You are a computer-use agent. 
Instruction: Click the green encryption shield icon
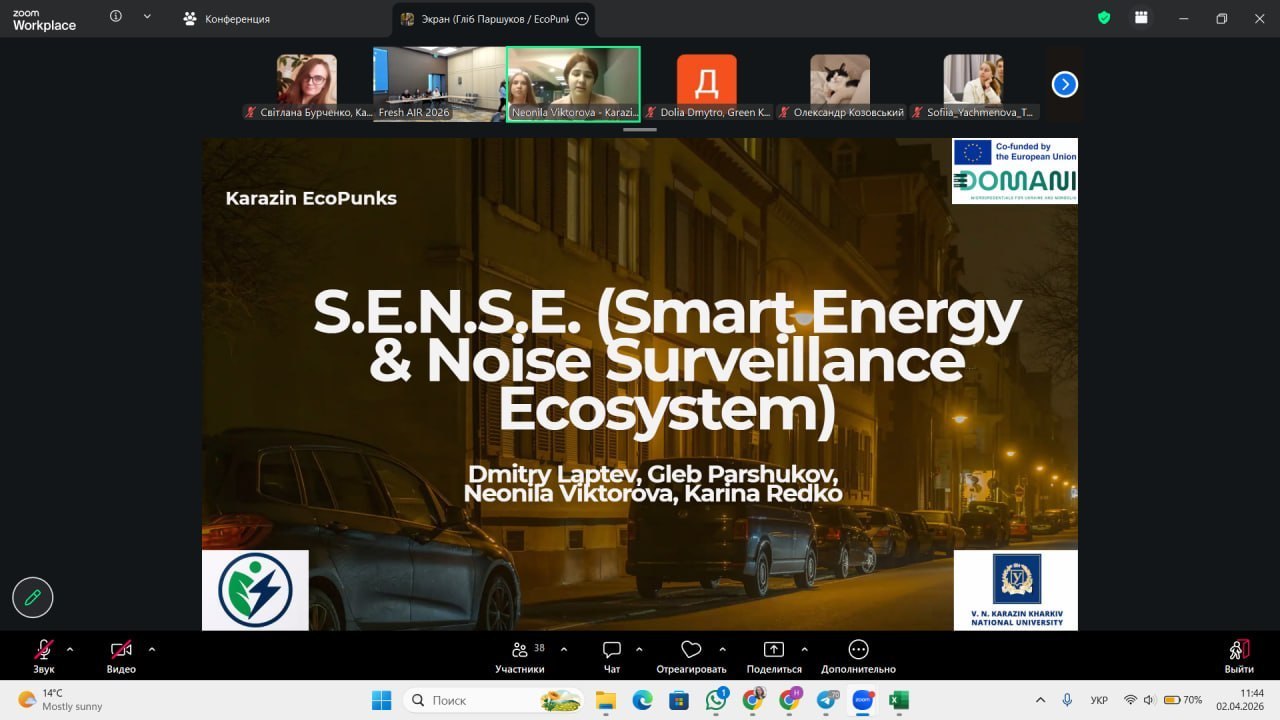1104,18
